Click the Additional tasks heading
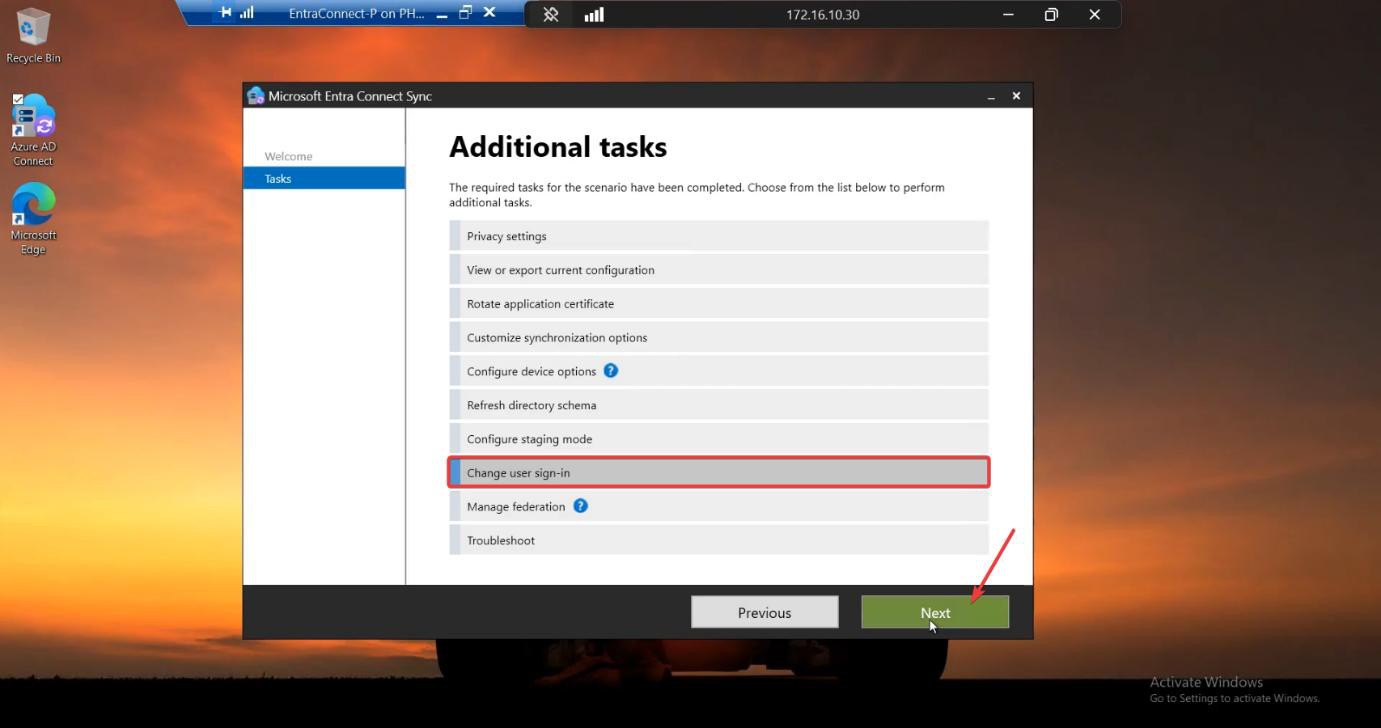1381x728 pixels. coord(558,147)
